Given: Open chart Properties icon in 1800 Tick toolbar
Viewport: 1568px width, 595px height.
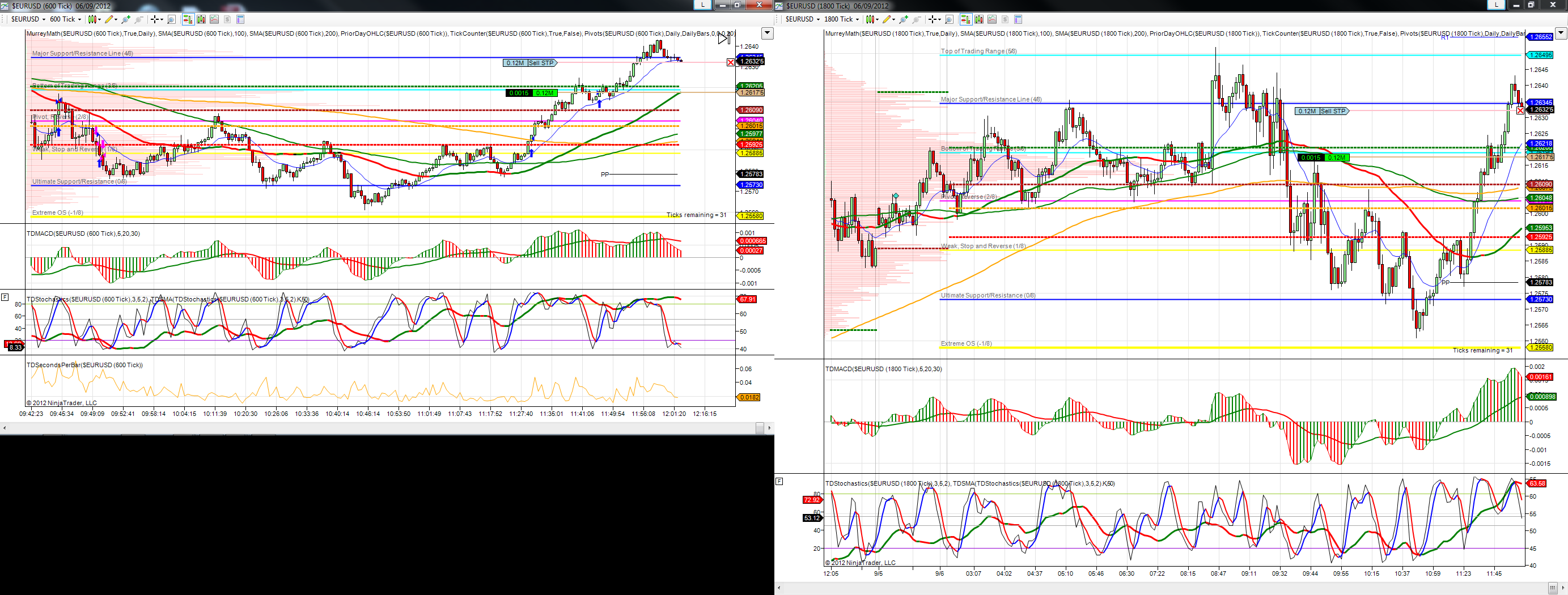Looking at the screenshot, I should tap(1018, 19).
